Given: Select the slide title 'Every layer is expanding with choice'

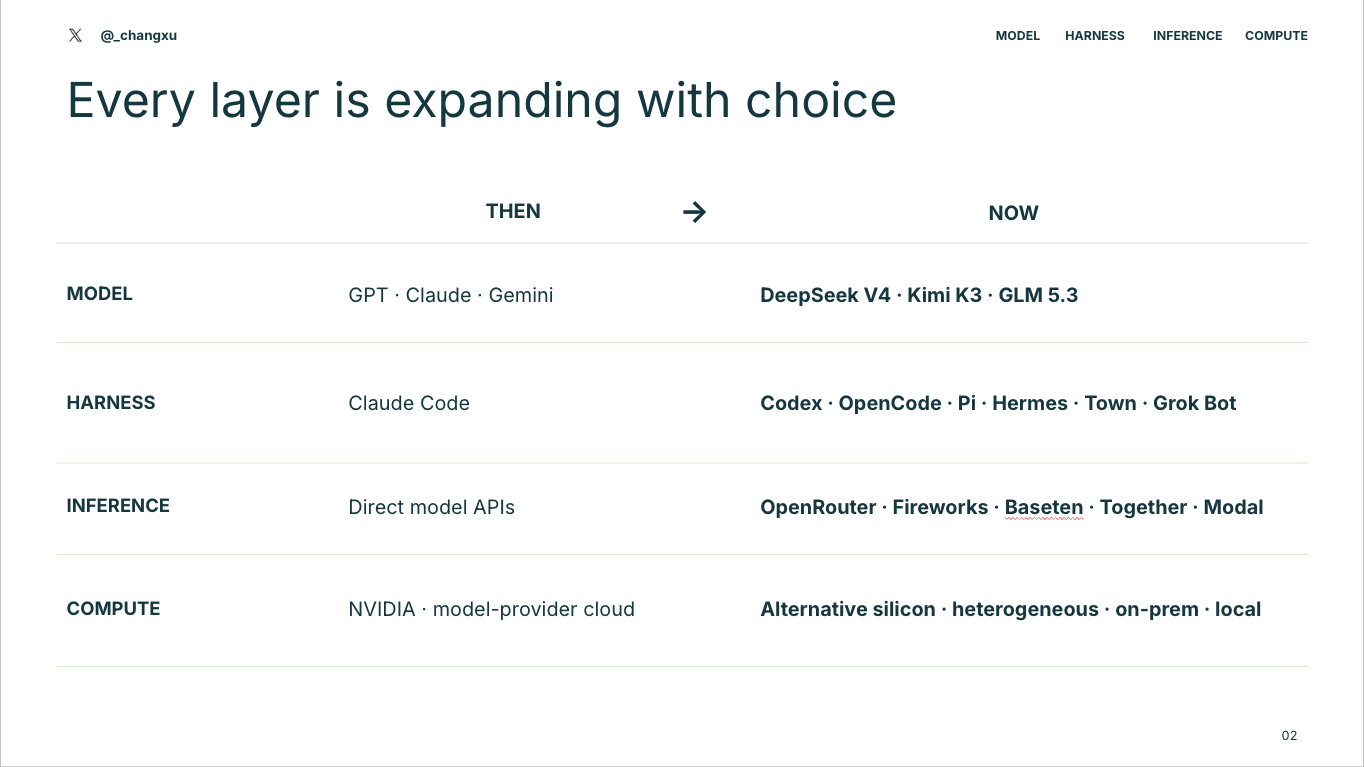Looking at the screenshot, I should tap(482, 101).
